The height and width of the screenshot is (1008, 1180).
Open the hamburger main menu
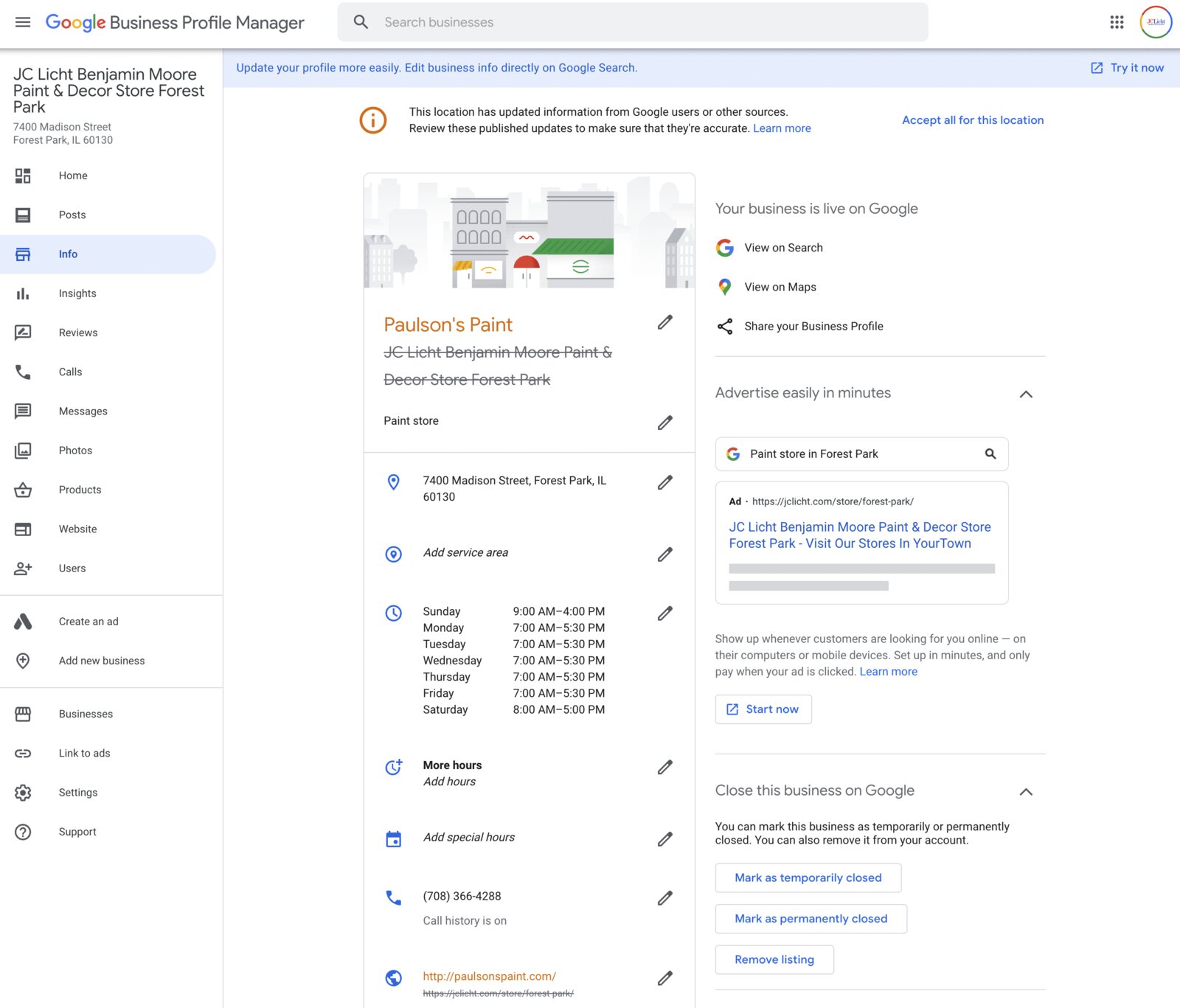23,22
